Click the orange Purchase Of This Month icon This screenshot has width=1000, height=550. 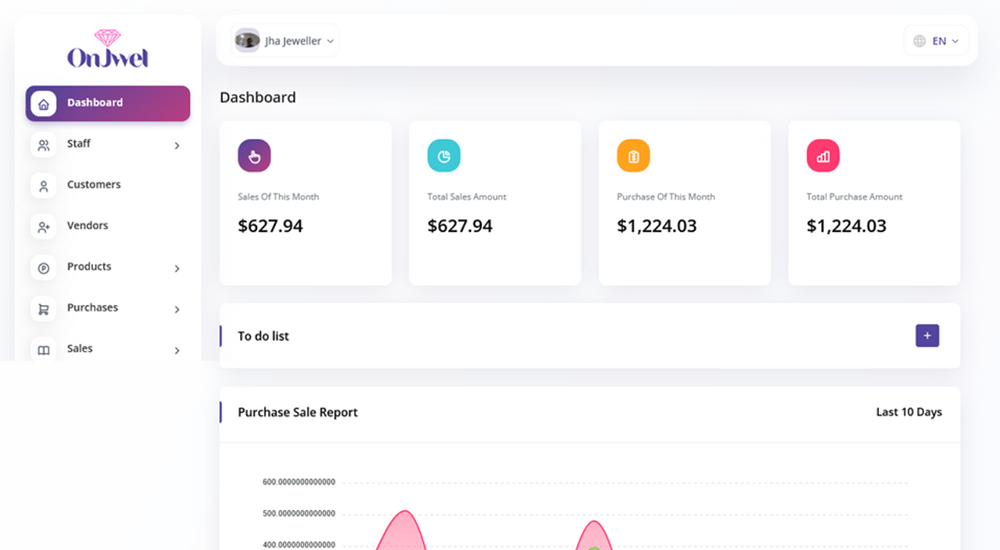coord(633,156)
